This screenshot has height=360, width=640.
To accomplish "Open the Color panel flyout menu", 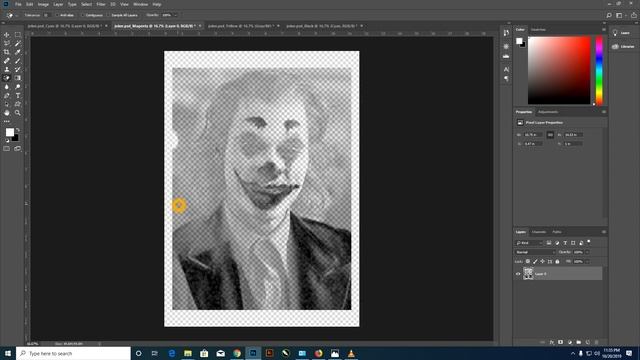I will pos(604,29).
